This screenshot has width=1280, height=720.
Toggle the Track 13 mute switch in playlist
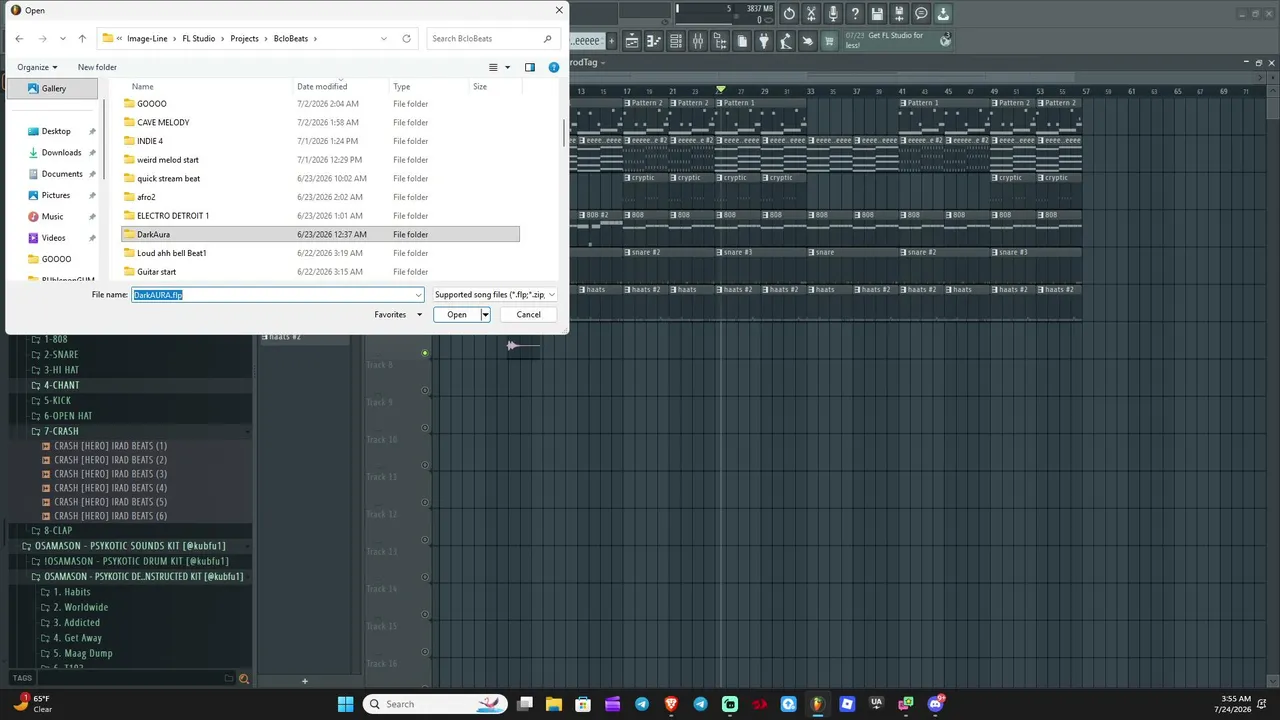click(425, 540)
